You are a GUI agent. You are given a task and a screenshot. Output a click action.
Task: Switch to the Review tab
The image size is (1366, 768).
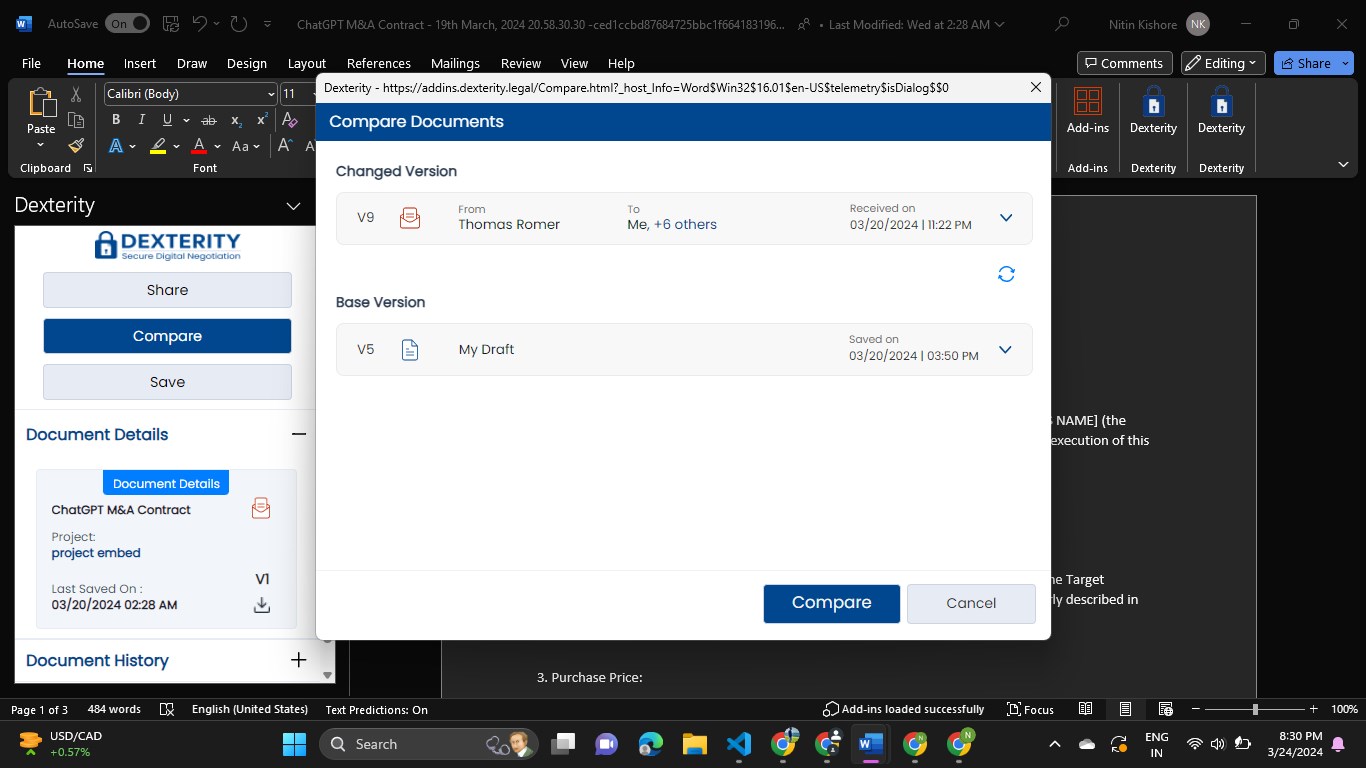(520, 63)
